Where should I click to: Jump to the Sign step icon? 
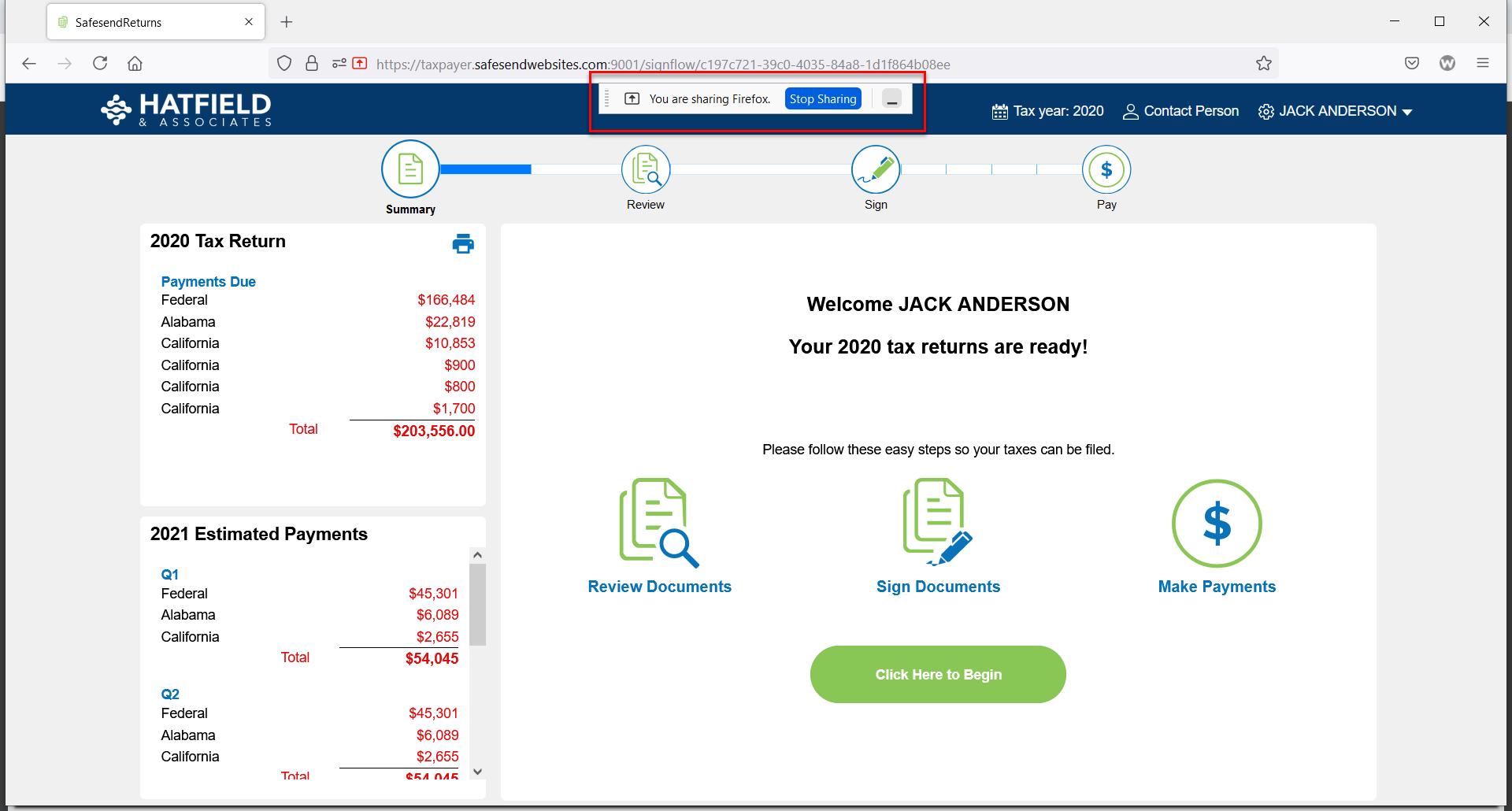click(x=876, y=169)
